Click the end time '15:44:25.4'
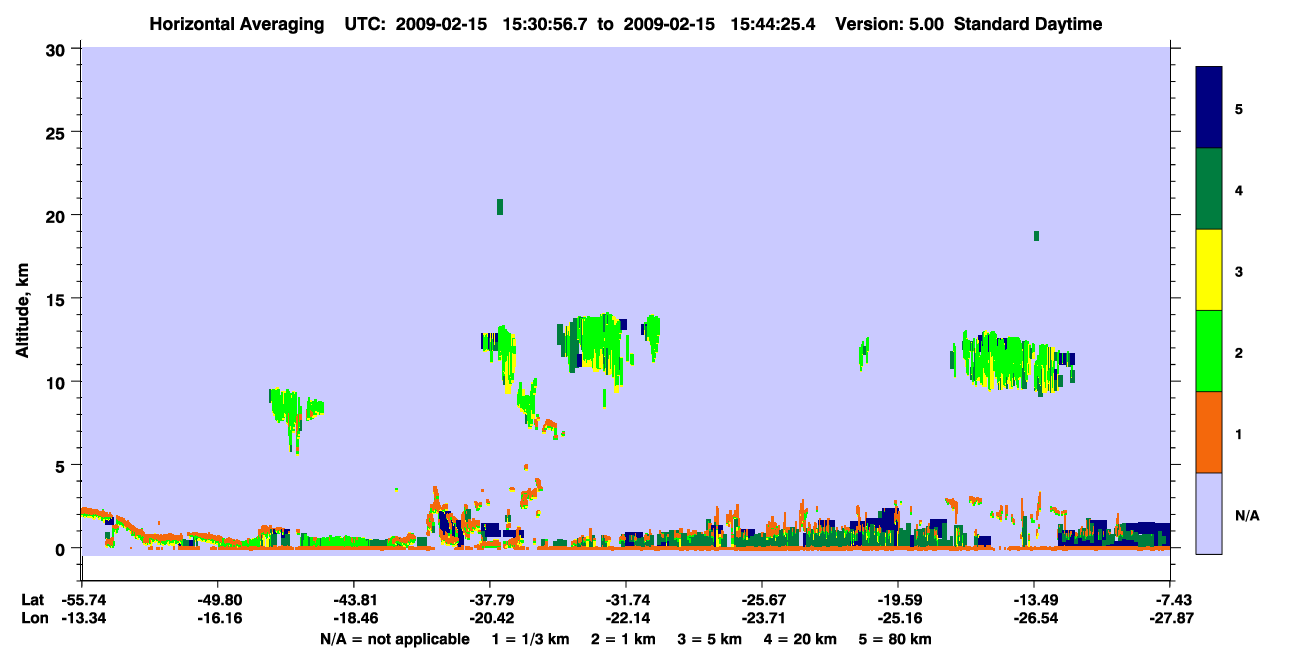This screenshot has width=1300, height=667. coord(773,24)
